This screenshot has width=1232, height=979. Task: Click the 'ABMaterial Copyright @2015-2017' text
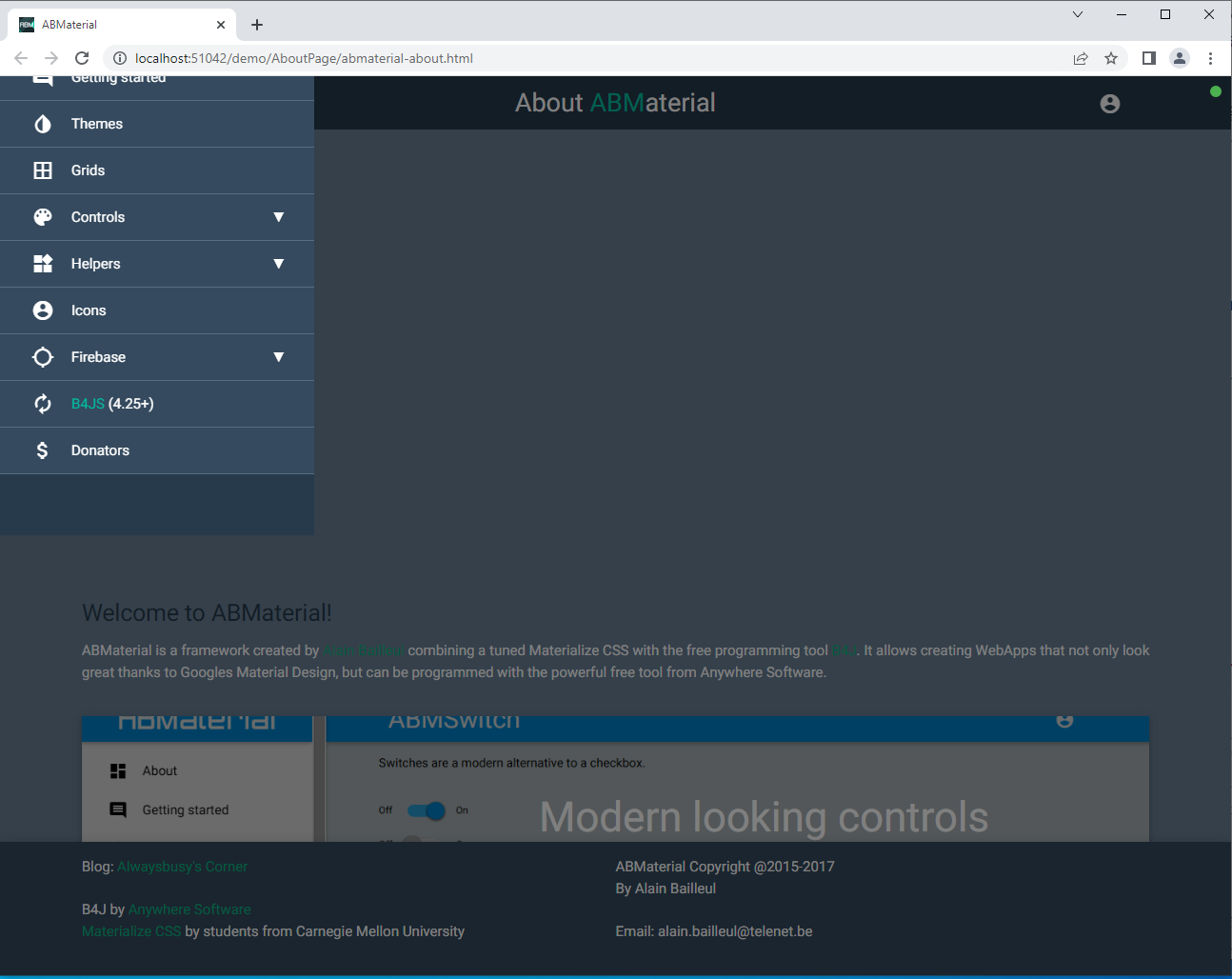(725, 867)
